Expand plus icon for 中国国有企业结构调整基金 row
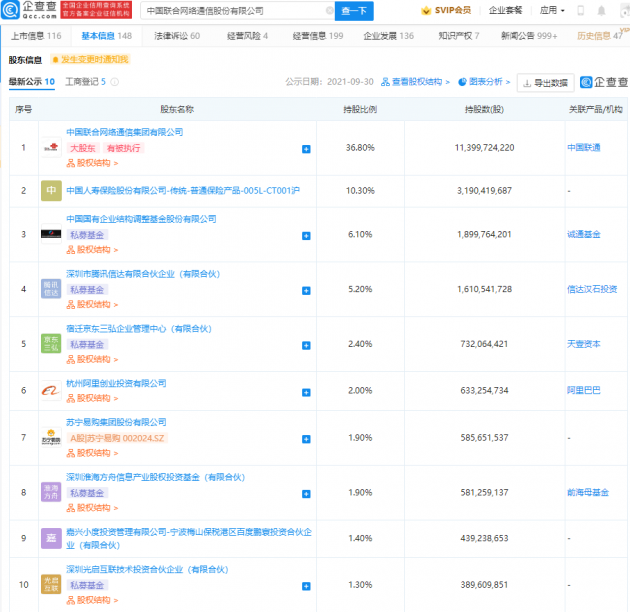This screenshot has width=630, height=612. pyautogui.click(x=306, y=236)
